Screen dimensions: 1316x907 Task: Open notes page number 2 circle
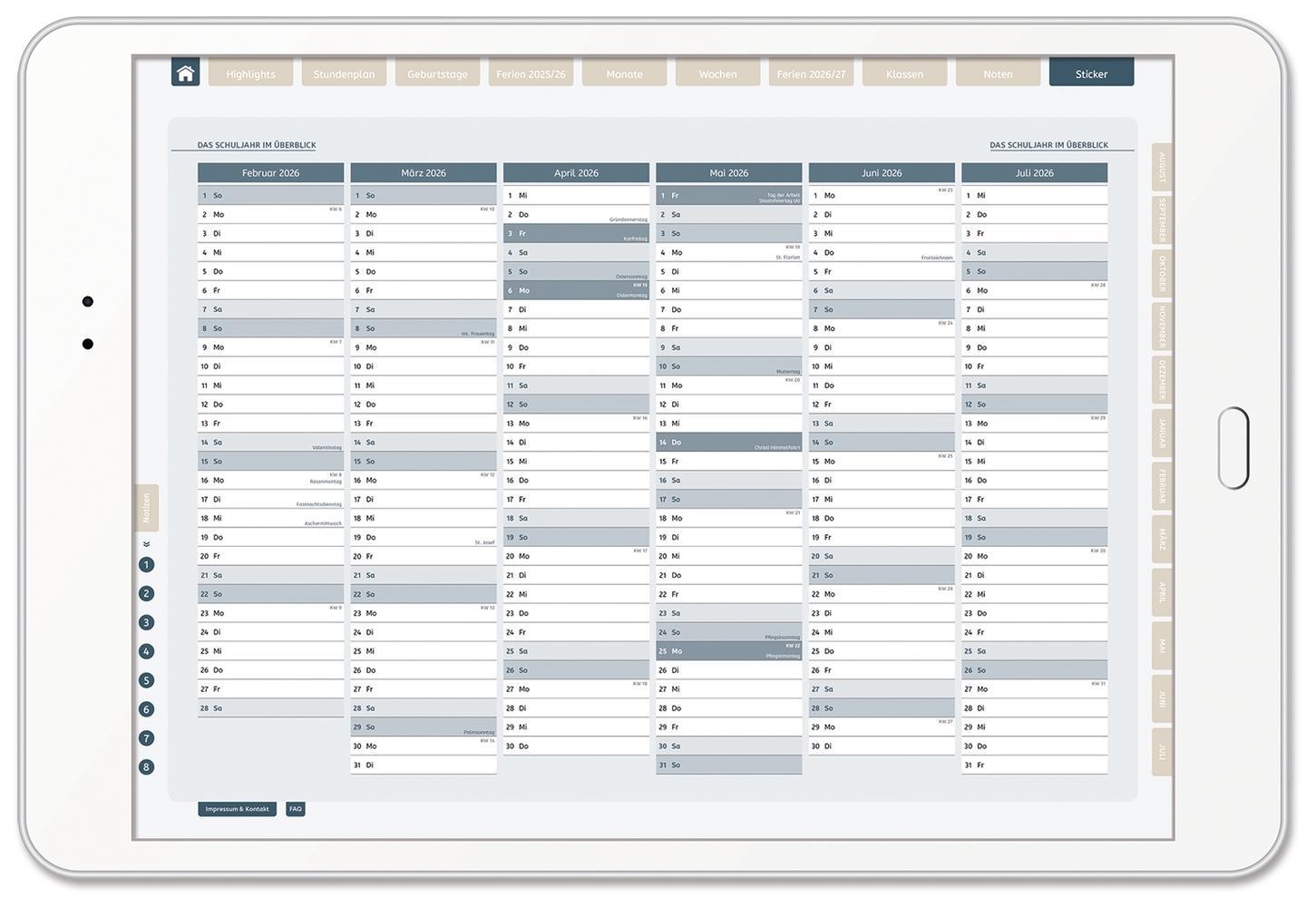click(x=146, y=594)
